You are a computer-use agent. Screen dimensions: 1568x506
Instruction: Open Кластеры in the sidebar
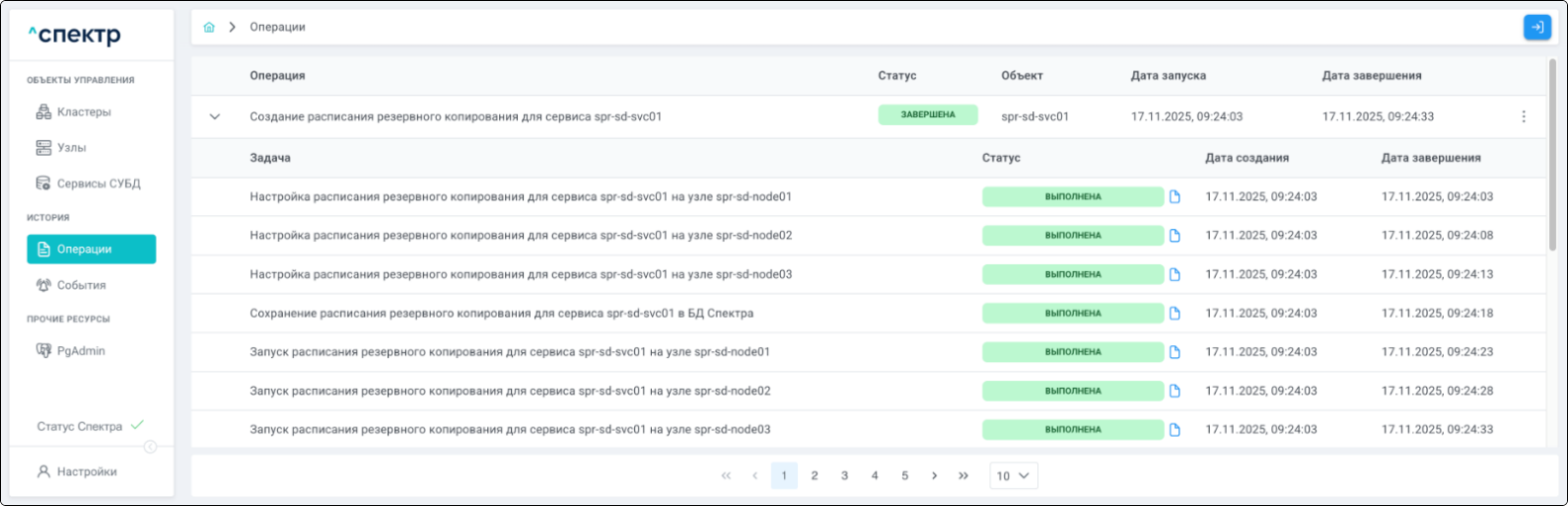tap(83, 112)
